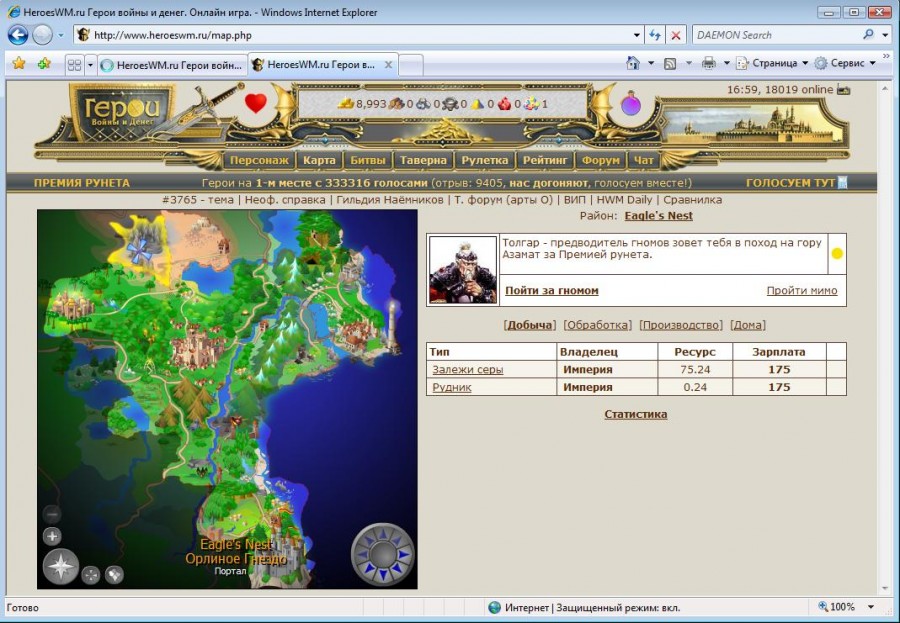Click the windmill location on map
The height and width of the screenshot is (623, 900).
138,250
